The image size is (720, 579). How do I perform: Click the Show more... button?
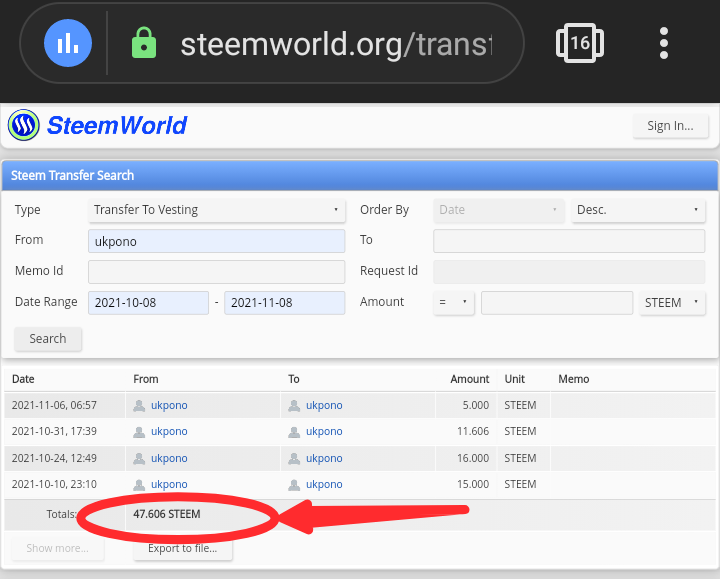point(57,548)
